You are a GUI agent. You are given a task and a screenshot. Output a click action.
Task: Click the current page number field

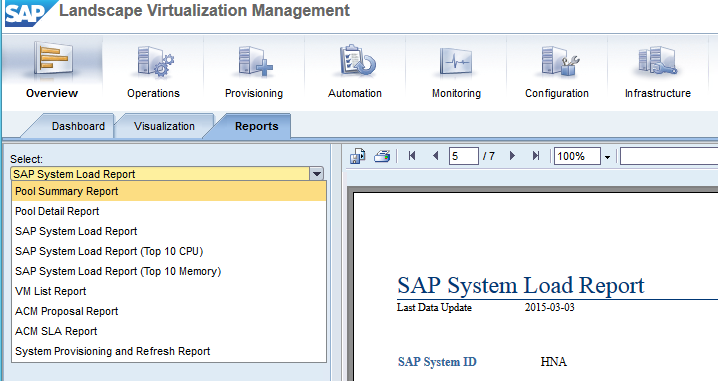pos(463,156)
